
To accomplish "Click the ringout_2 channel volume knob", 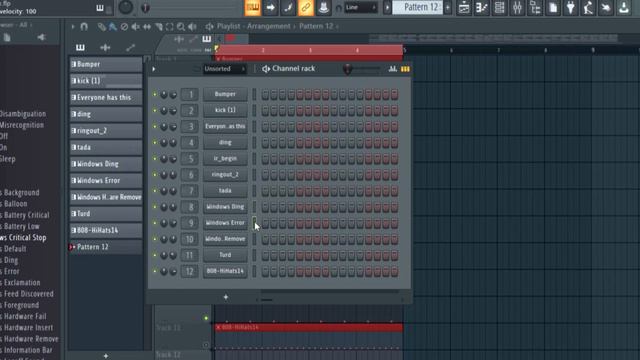I will [173, 175].
